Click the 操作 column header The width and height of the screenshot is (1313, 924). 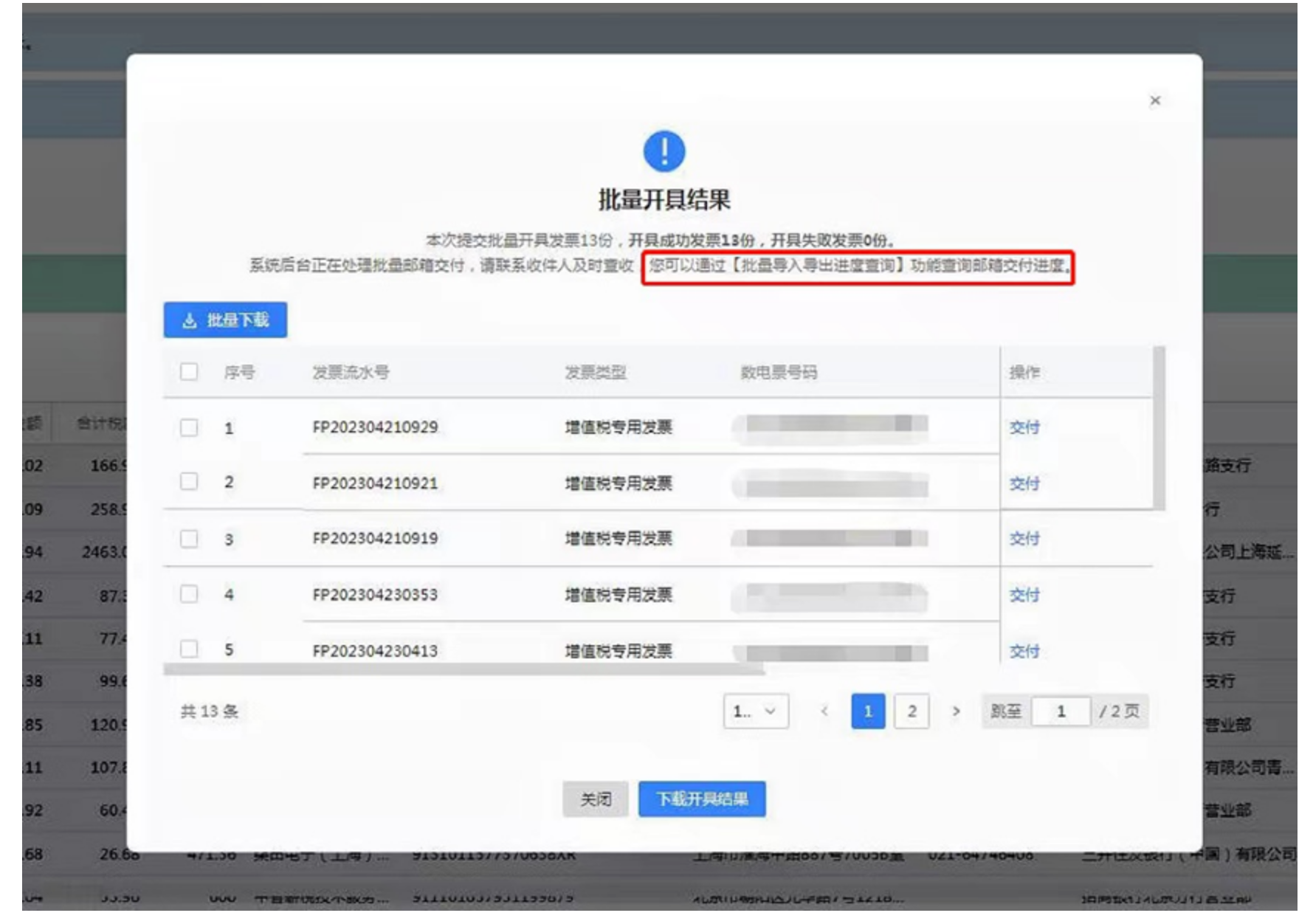[1024, 372]
